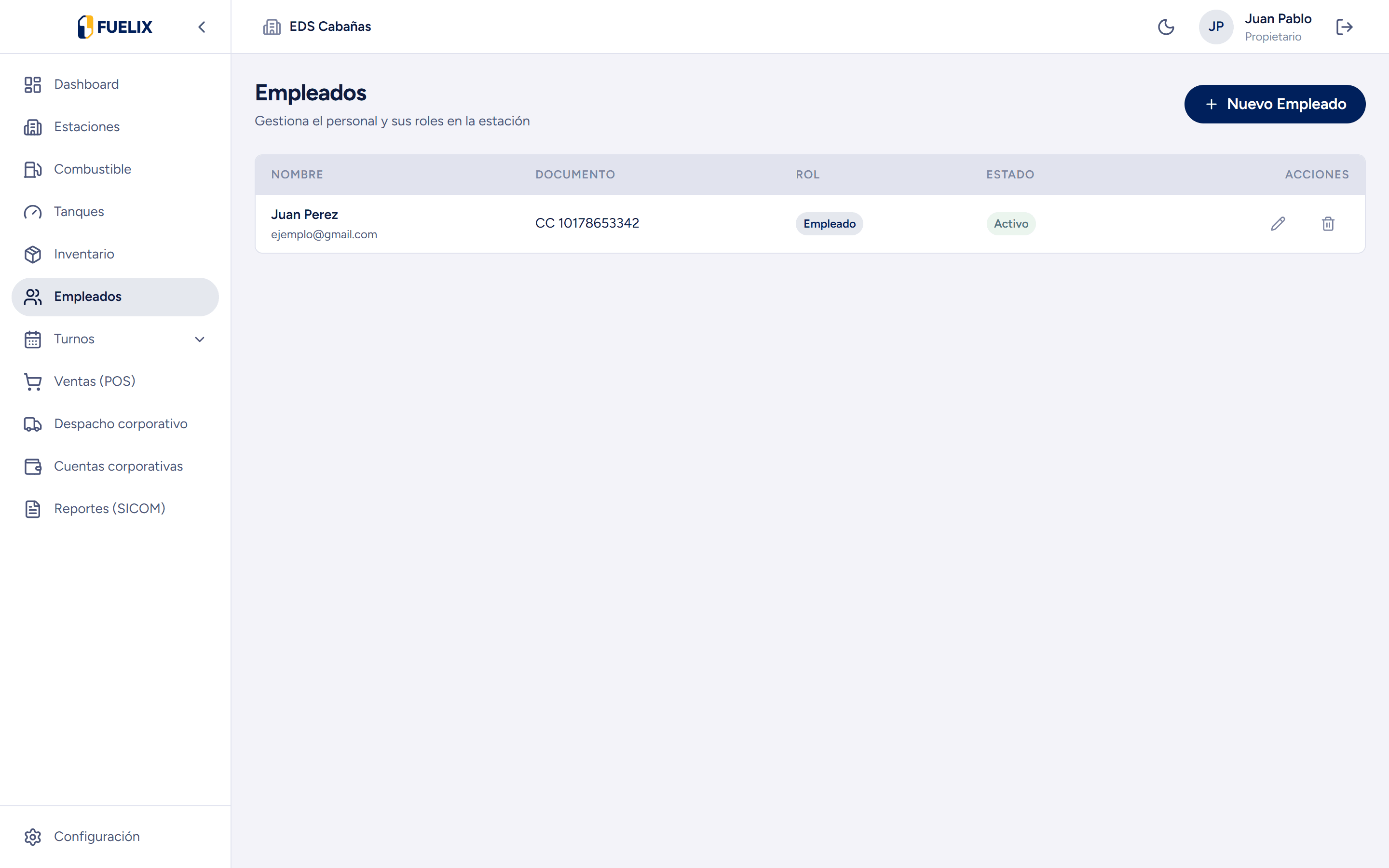Select station EDS Cabañas in header

(x=330, y=27)
